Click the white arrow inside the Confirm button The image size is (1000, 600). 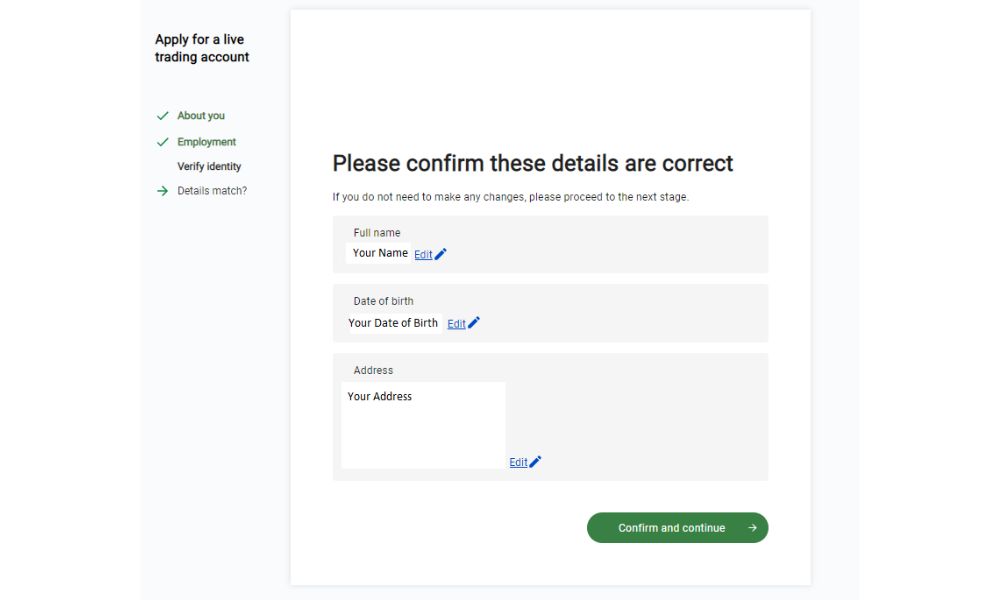[x=752, y=528]
